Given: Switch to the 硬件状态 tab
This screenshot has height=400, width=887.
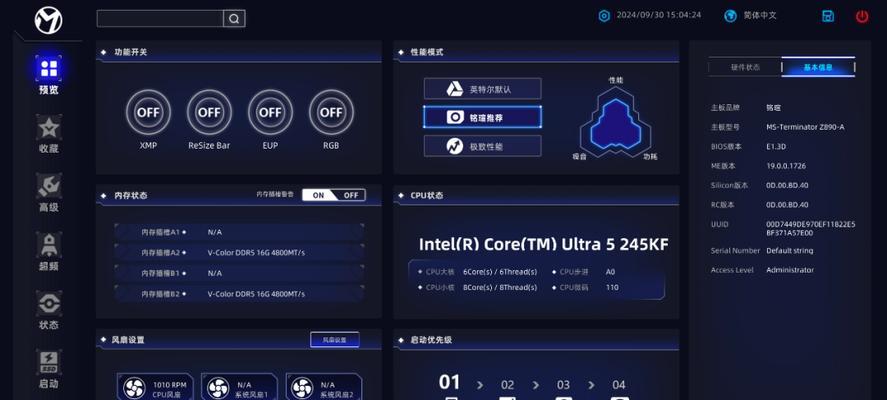Looking at the screenshot, I should (x=745, y=67).
